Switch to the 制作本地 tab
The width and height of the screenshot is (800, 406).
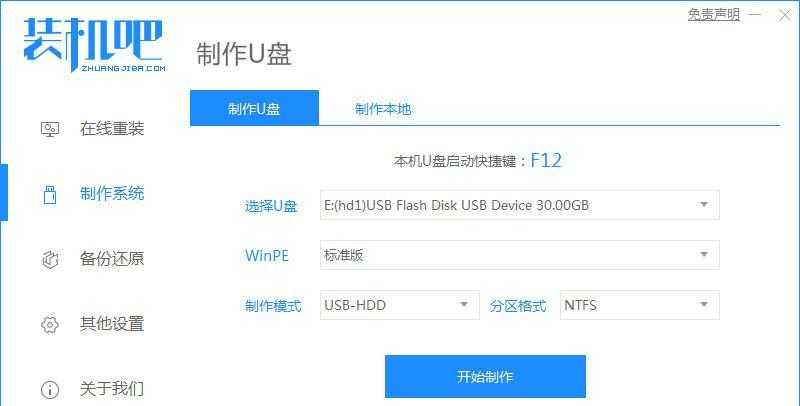(383, 109)
